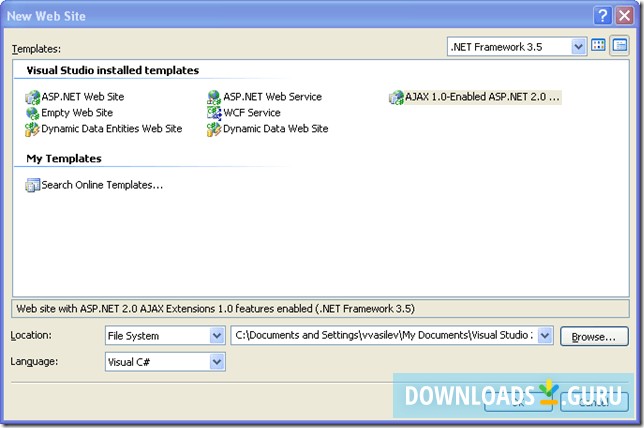Open the Visual C# language dropdown
This screenshot has height=428, width=644.
[x=217, y=362]
